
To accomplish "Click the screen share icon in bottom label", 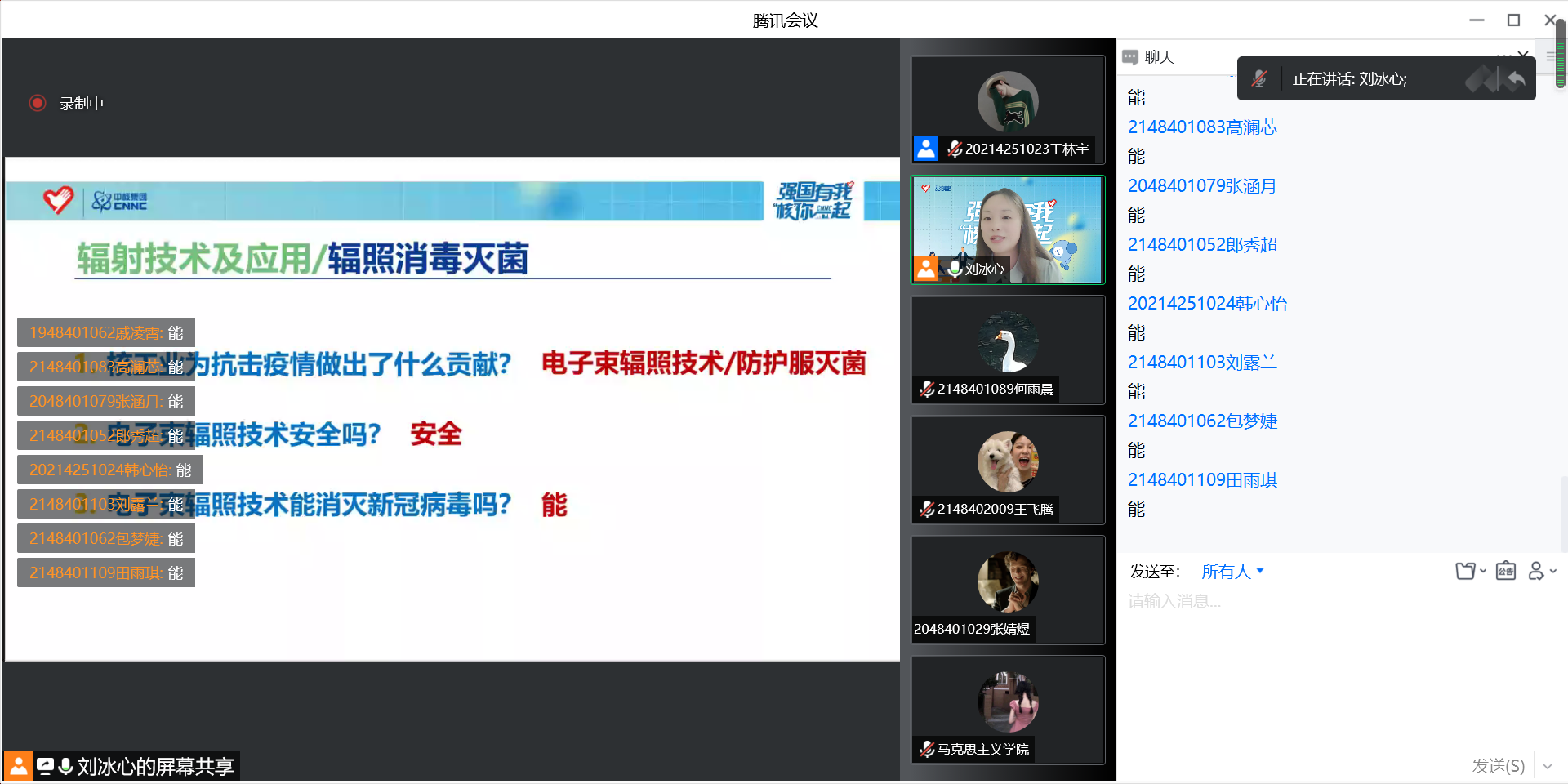I will tap(45, 766).
